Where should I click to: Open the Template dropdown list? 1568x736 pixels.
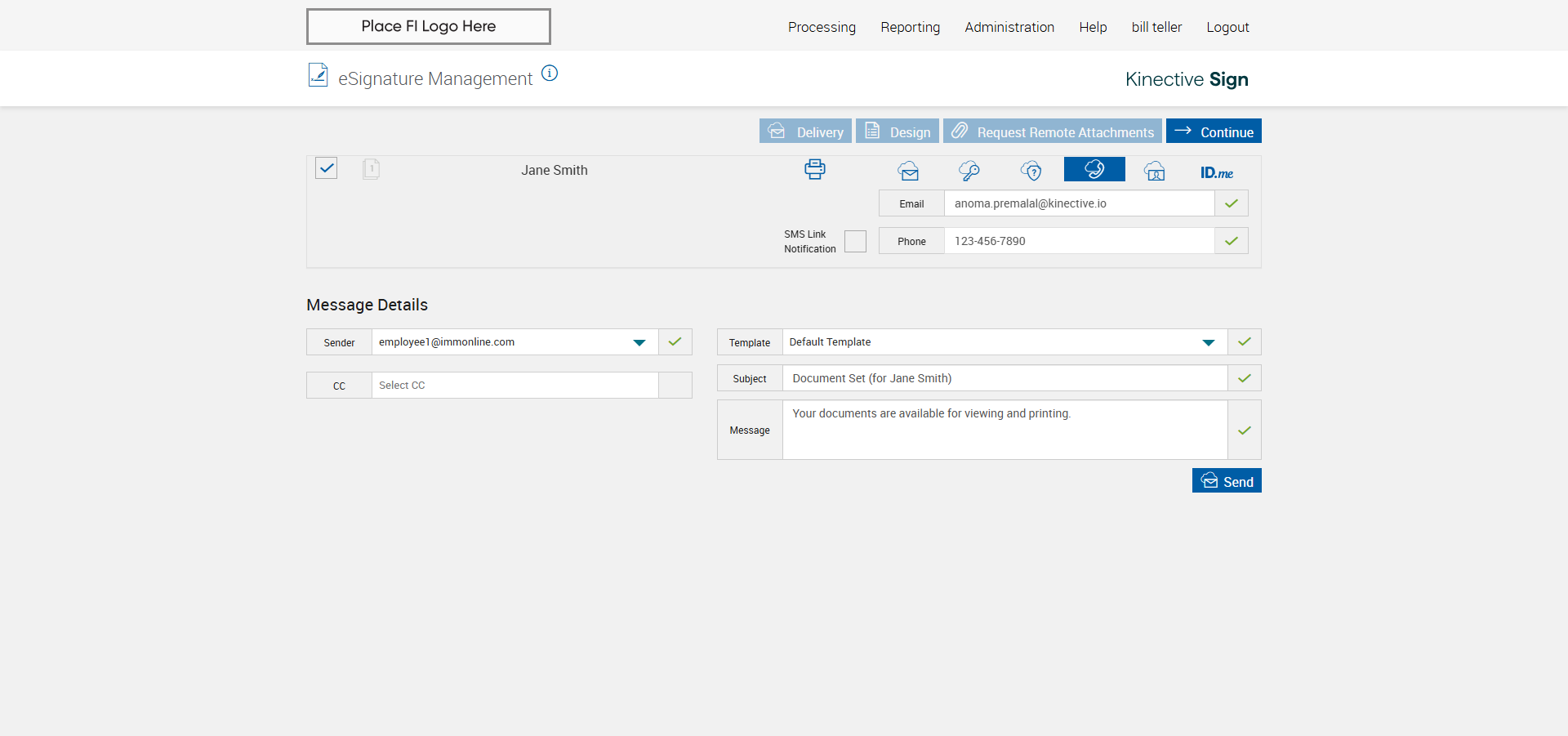(x=1208, y=342)
